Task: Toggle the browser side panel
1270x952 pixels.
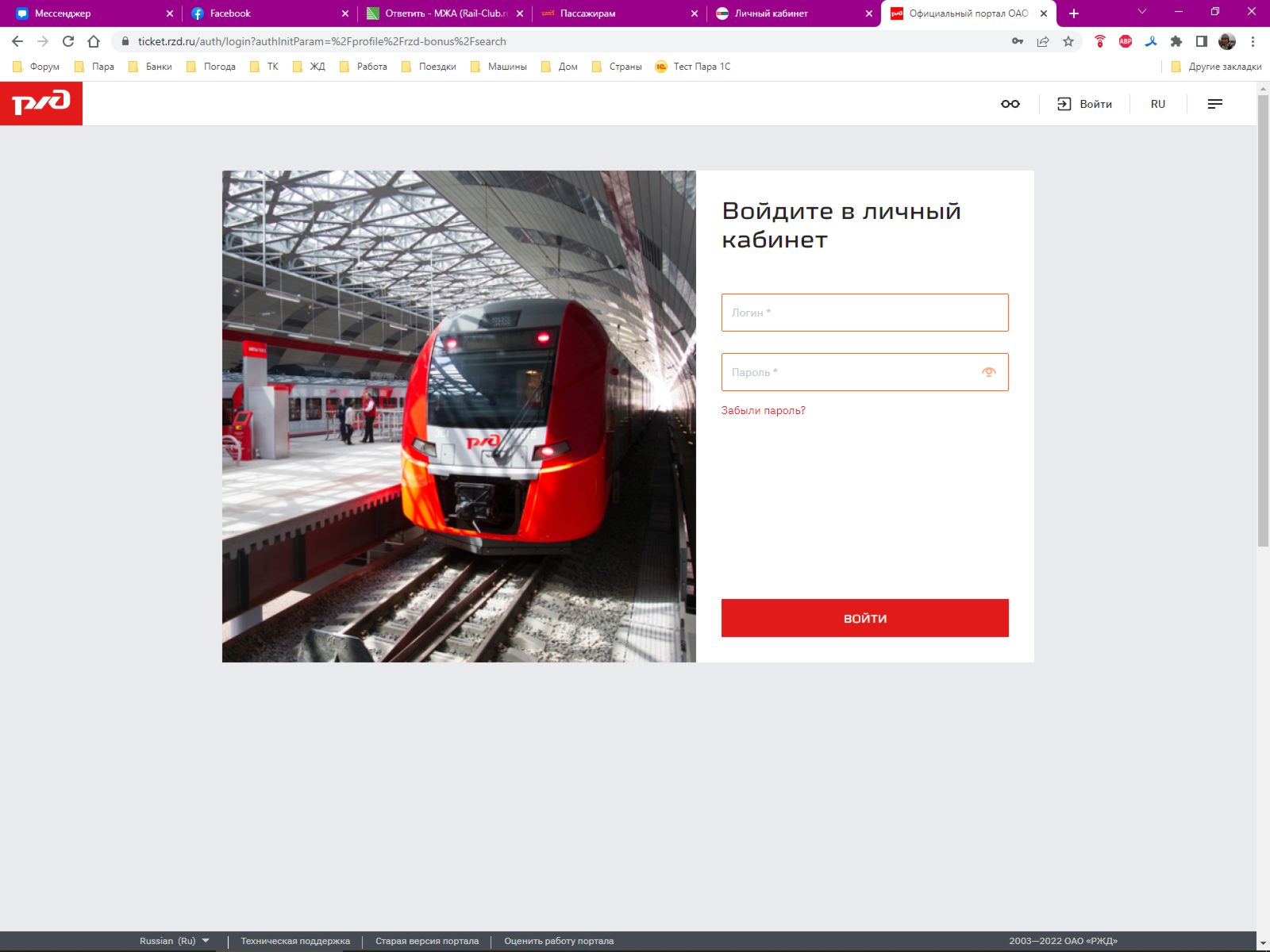Action: click(x=1202, y=41)
